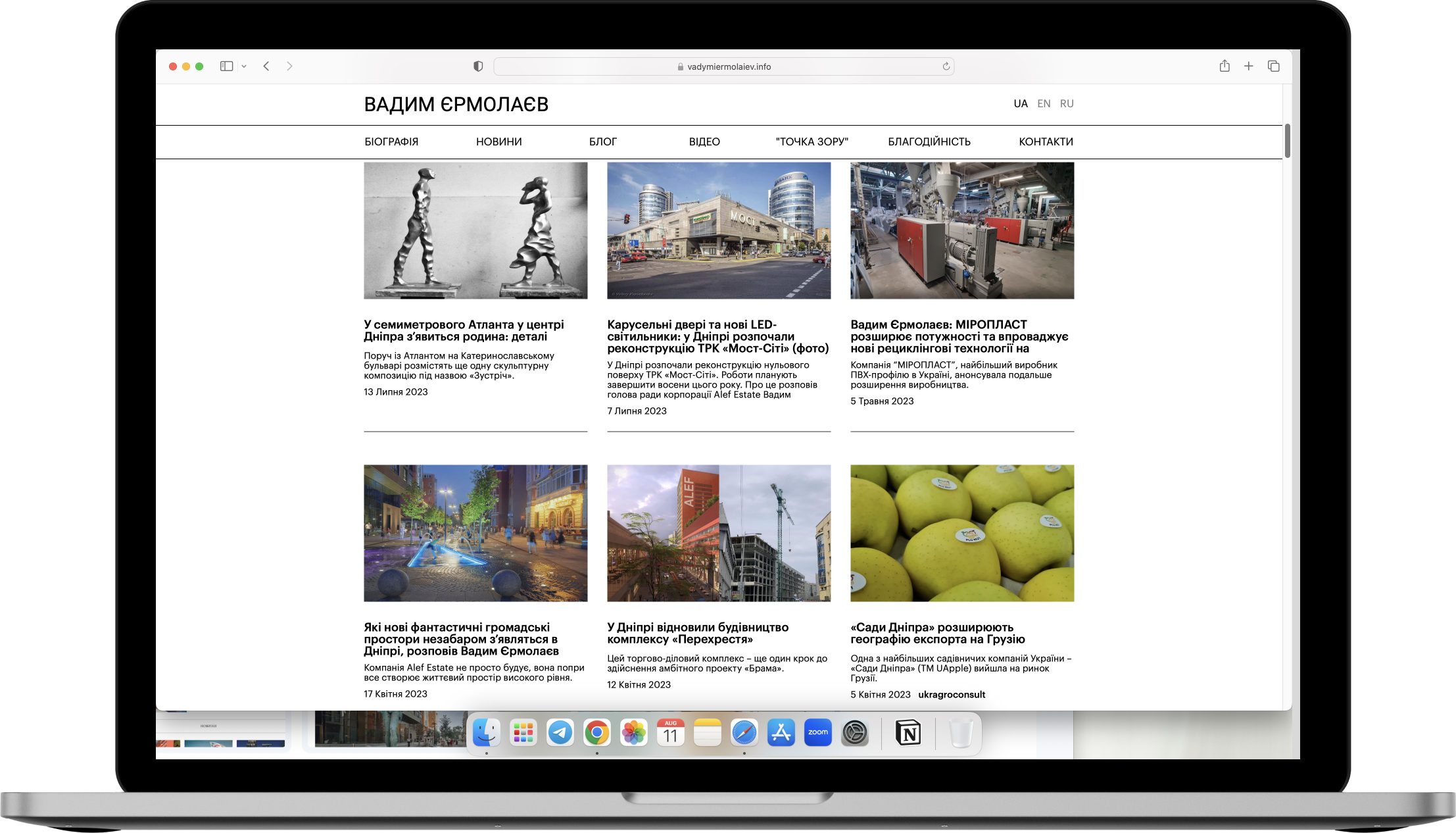Screen dimensions: 1456x833
Task: Open a new tab with the plus icon
Action: [x=1248, y=66]
